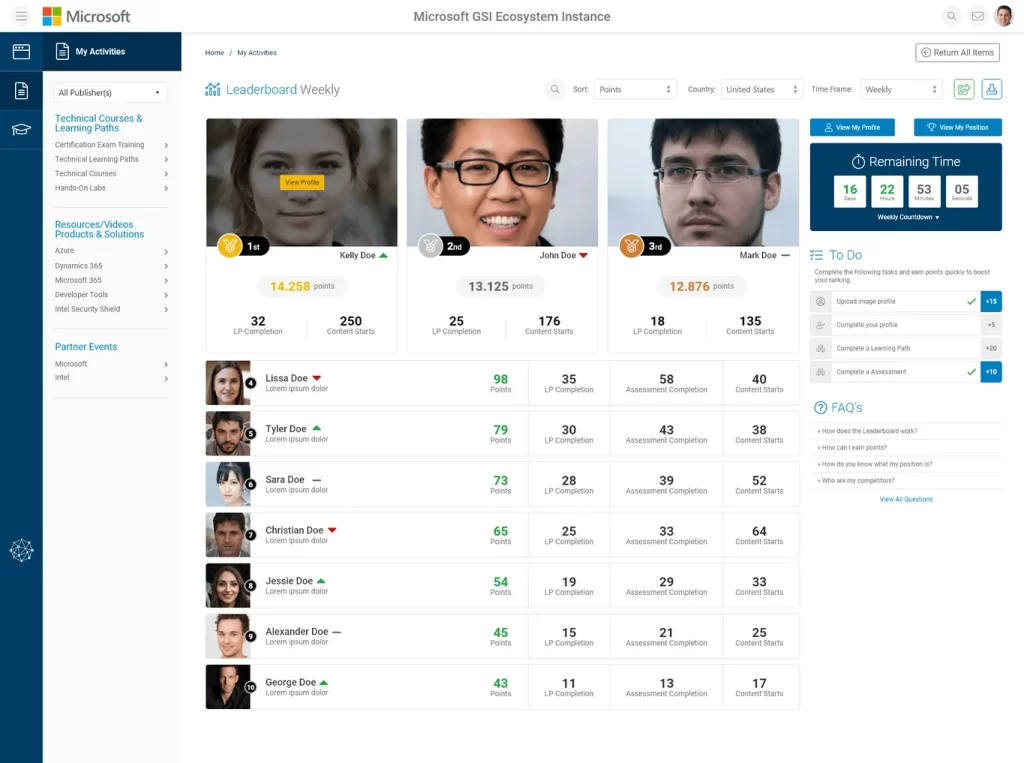Viewport: 1024px width, 763px height.
Task: Click the Return All Items button
Action: coord(957,52)
